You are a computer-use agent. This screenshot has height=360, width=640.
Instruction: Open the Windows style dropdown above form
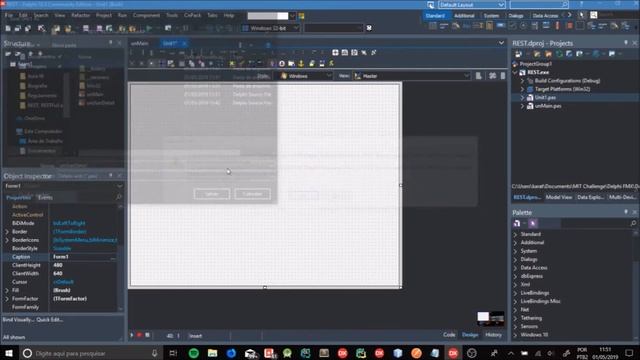(306, 76)
